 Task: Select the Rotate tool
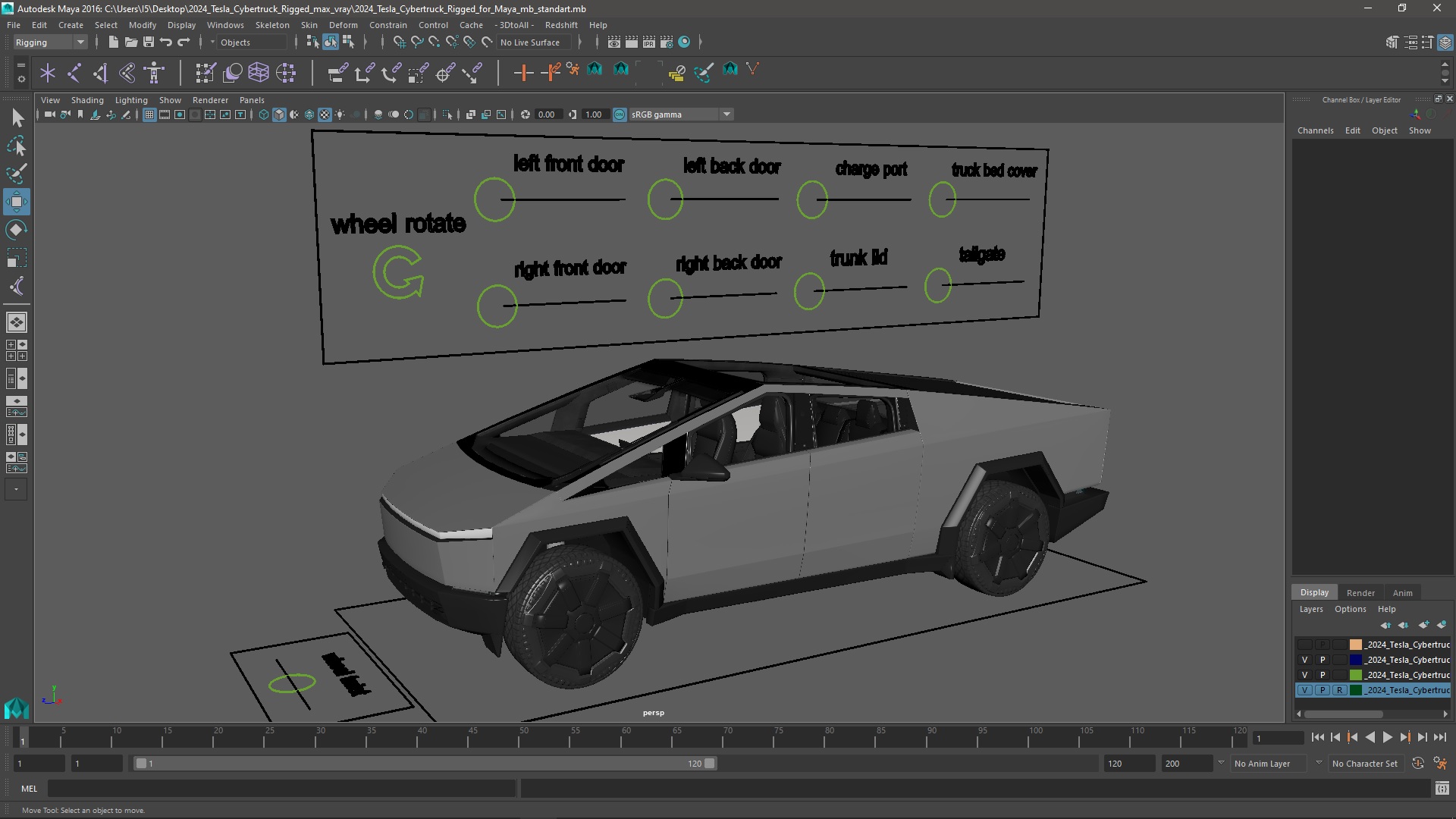pyautogui.click(x=17, y=230)
